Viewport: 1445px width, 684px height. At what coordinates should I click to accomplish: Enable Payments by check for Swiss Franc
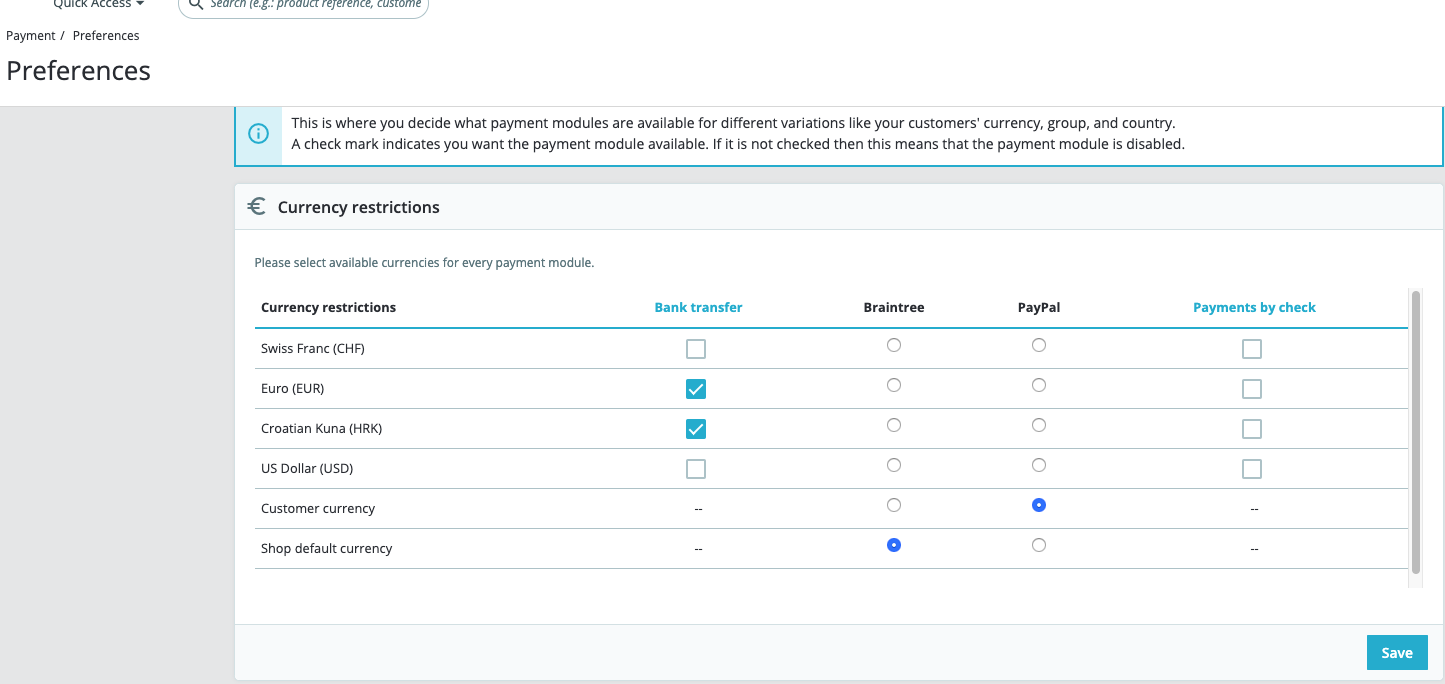(x=1251, y=349)
